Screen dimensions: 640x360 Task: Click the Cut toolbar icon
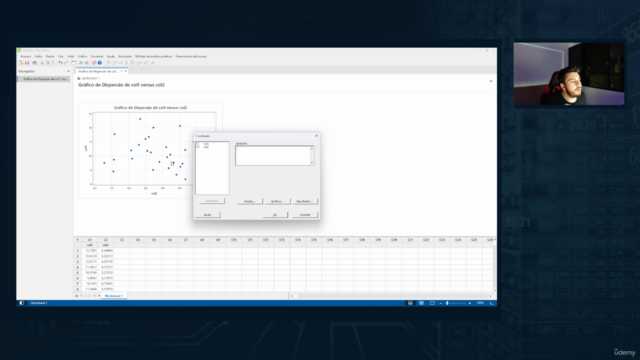[42, 63]
